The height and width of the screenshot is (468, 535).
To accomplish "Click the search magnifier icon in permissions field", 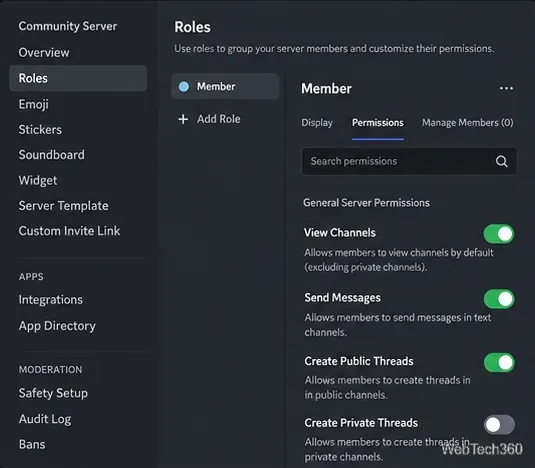I will [x=501, y=161].
